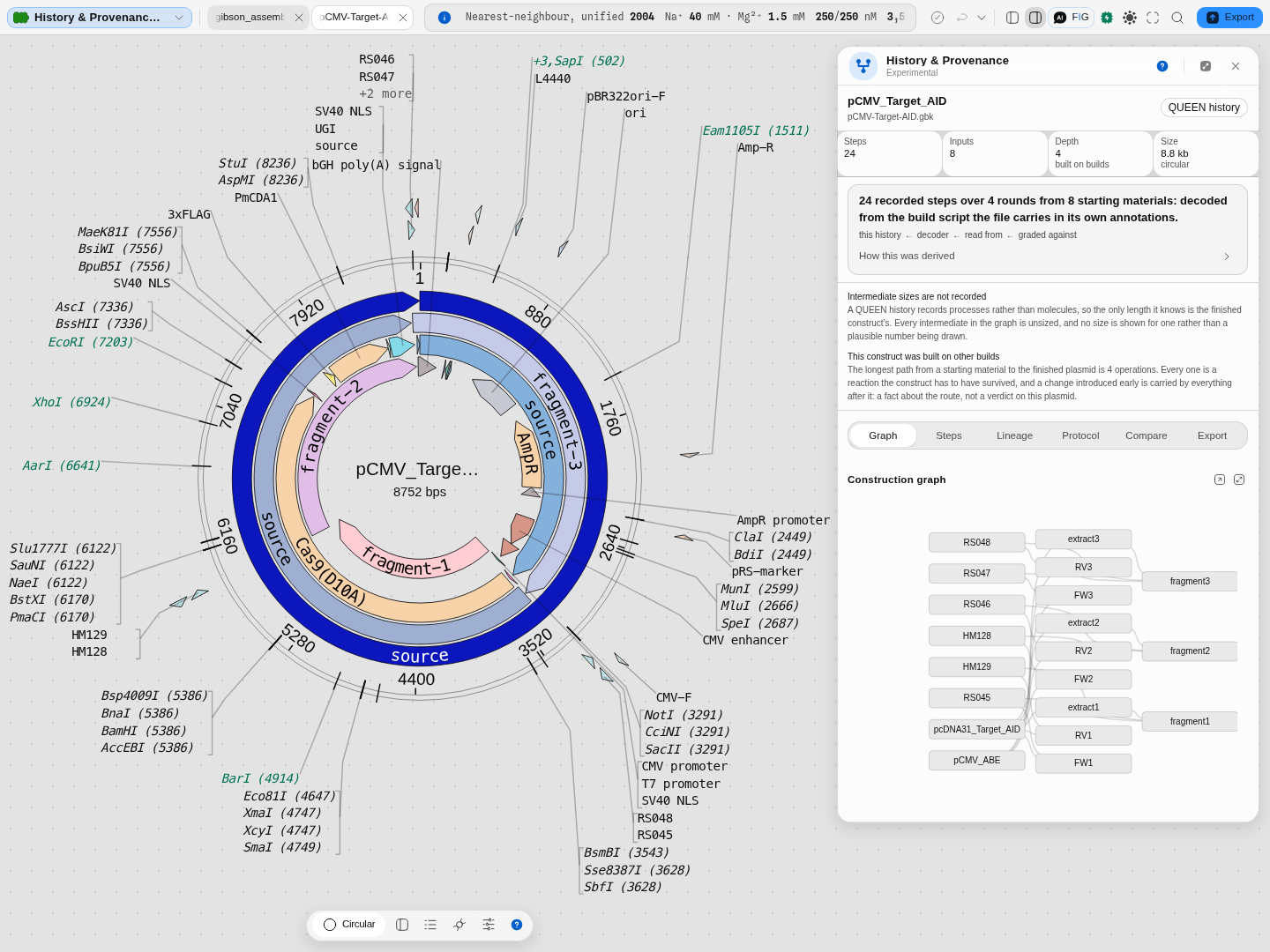Click the split-view icon in the bottom toolbar
Screen dimensions: 1270x952
coord(402,925)
